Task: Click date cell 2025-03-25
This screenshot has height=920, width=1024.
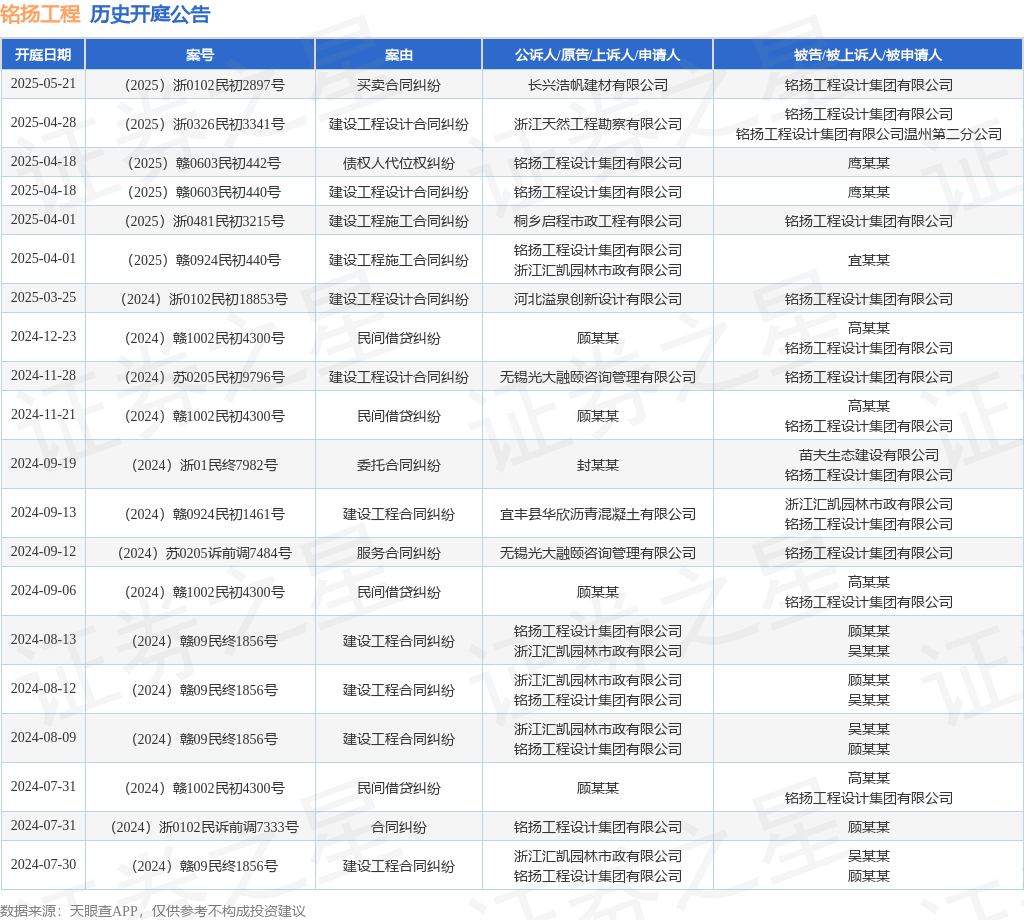Action: tap(43, 298)
